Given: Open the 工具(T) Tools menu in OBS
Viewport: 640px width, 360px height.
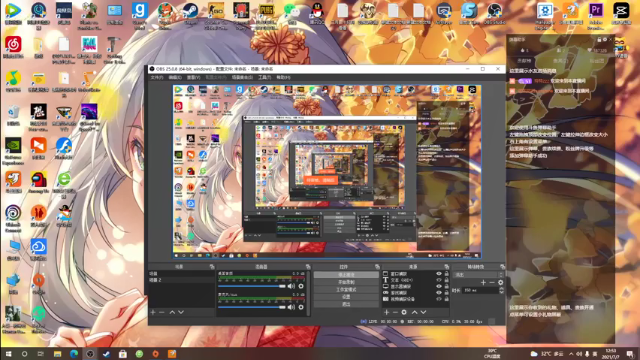Looking at the screenshot, I should [264, 77].
